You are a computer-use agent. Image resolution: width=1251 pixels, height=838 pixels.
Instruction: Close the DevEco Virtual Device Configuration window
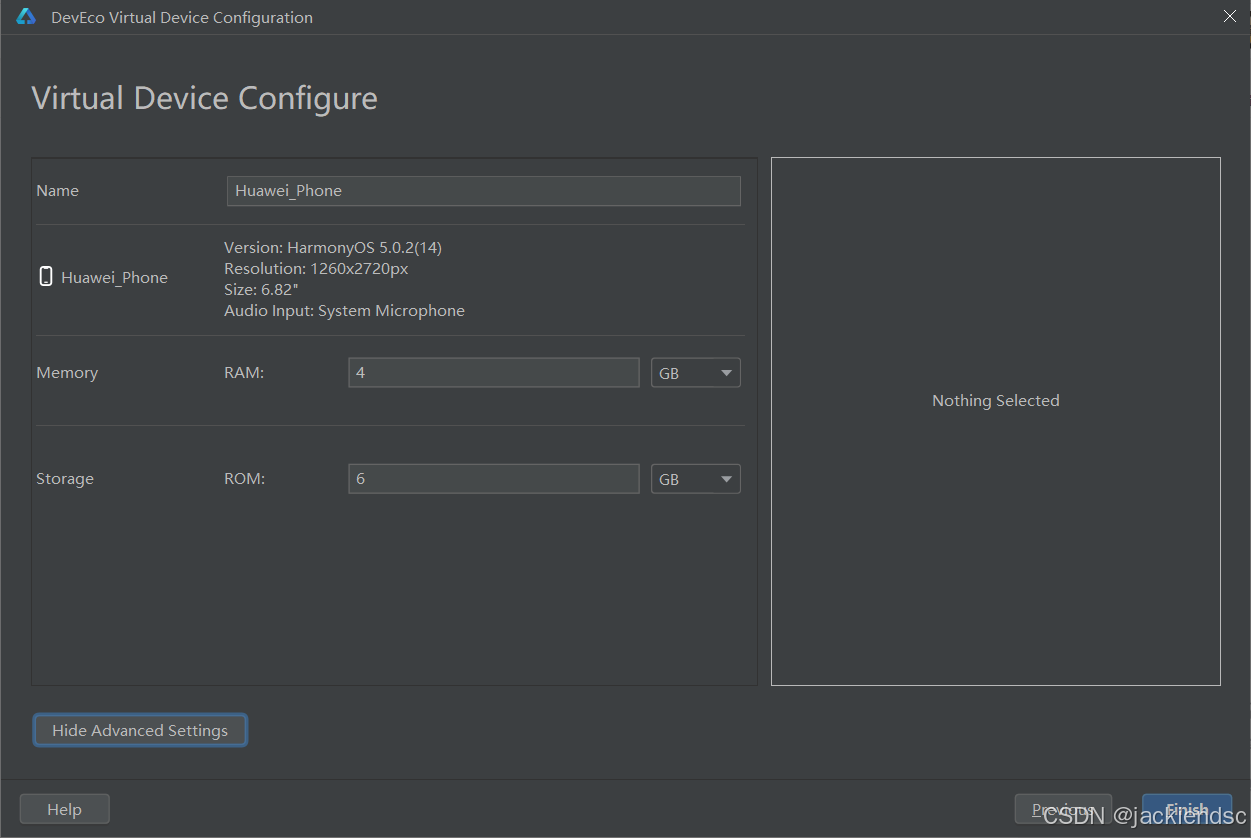coord(1230,16)
